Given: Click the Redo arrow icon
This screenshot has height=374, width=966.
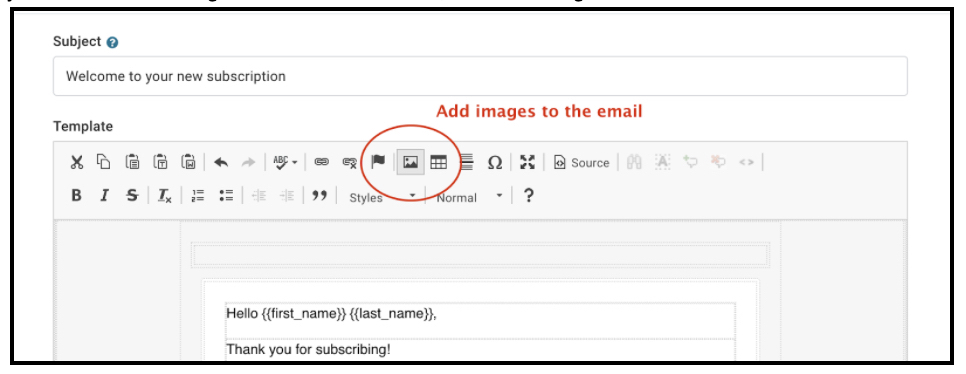Looking at the screenshot, I should click(248, 163).
